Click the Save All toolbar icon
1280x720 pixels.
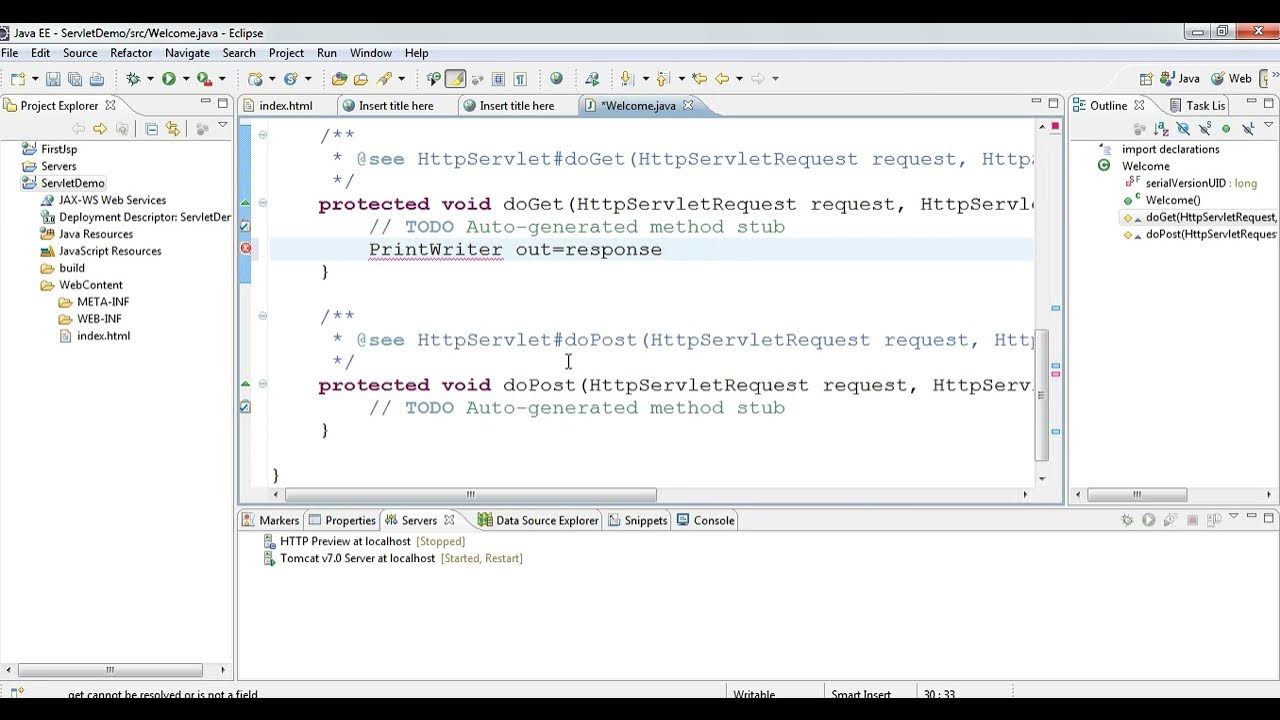(75, 78)
